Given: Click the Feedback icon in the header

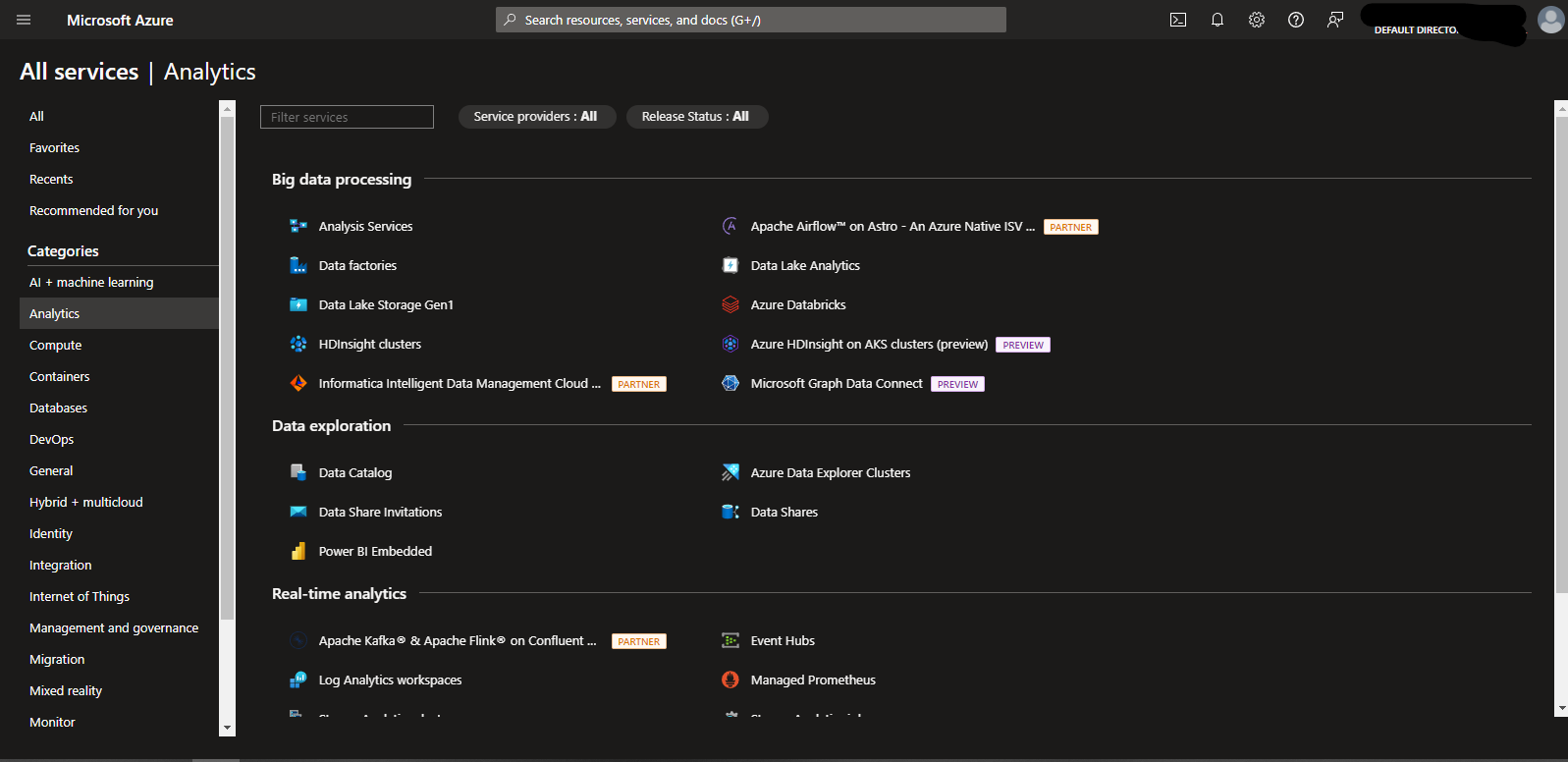Looking at the screenshot, I should coord(1335,20).
